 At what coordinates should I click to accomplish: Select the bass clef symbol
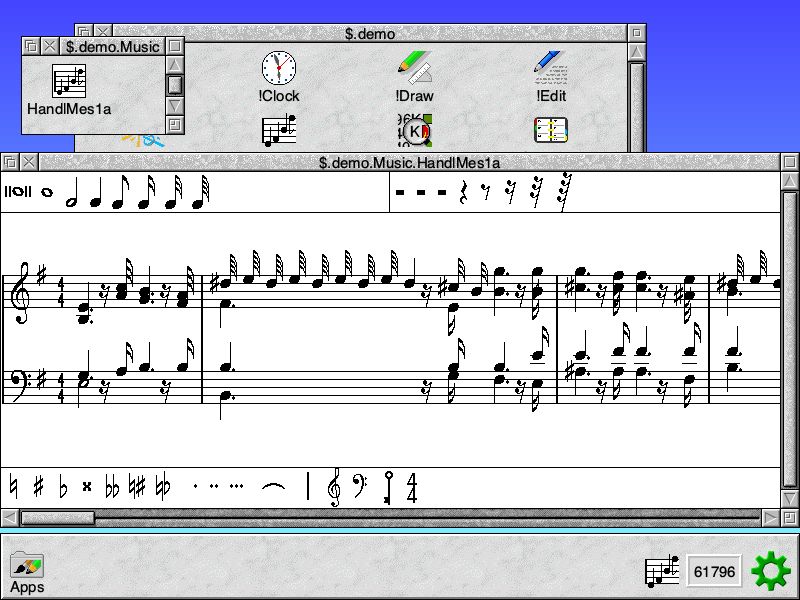(360, 487)
